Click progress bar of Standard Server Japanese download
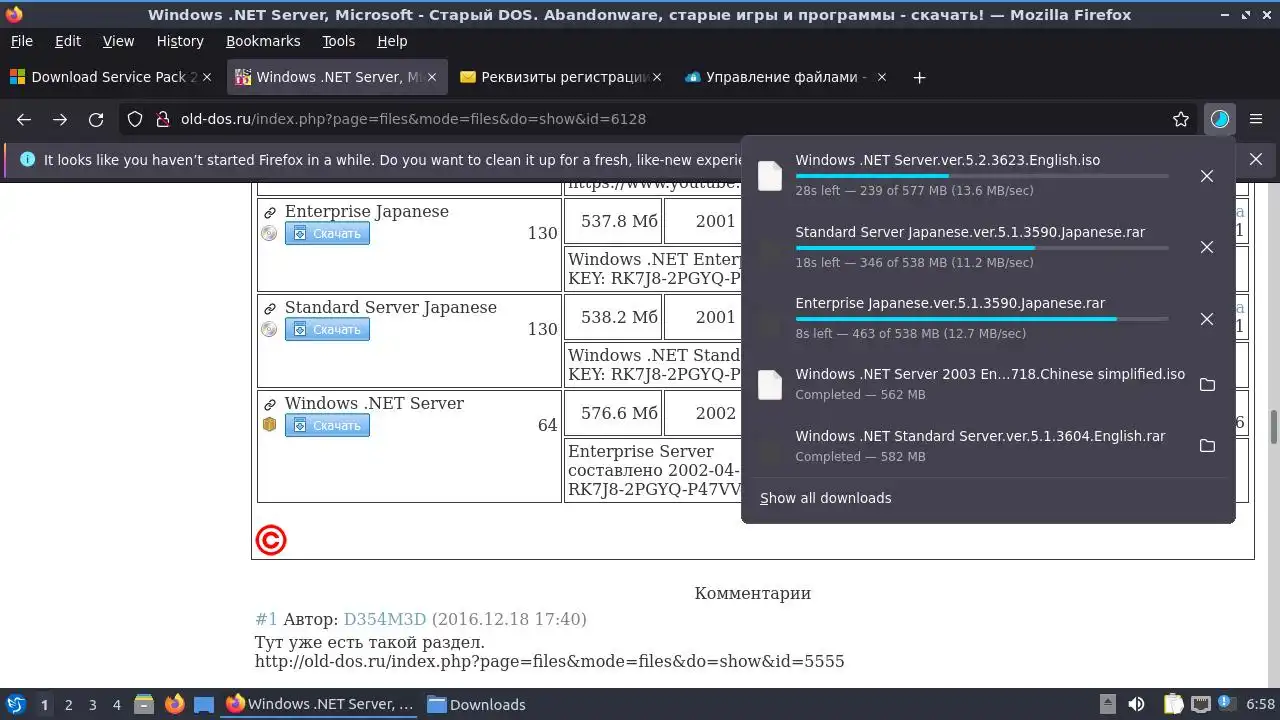This screenshot has height=720, width=1280. pyautogui.click(x=981, y=248)
